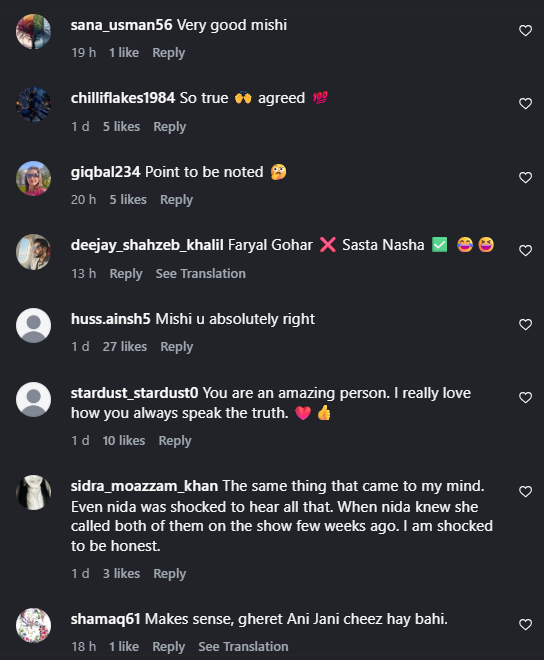Reply to sana_usman56's comment
The image size is (544, 660).
click(168, 53)
